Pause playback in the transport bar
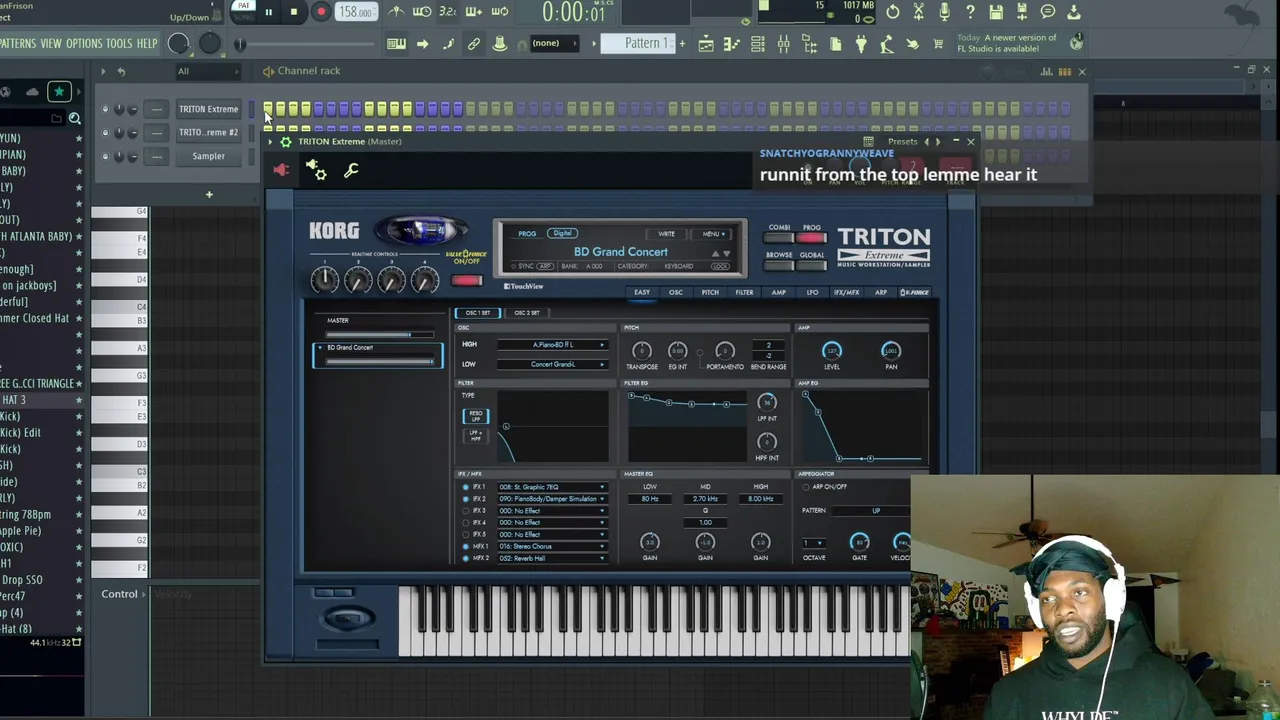Viewport: 1280px width, 720px height. tap(268, 12)
